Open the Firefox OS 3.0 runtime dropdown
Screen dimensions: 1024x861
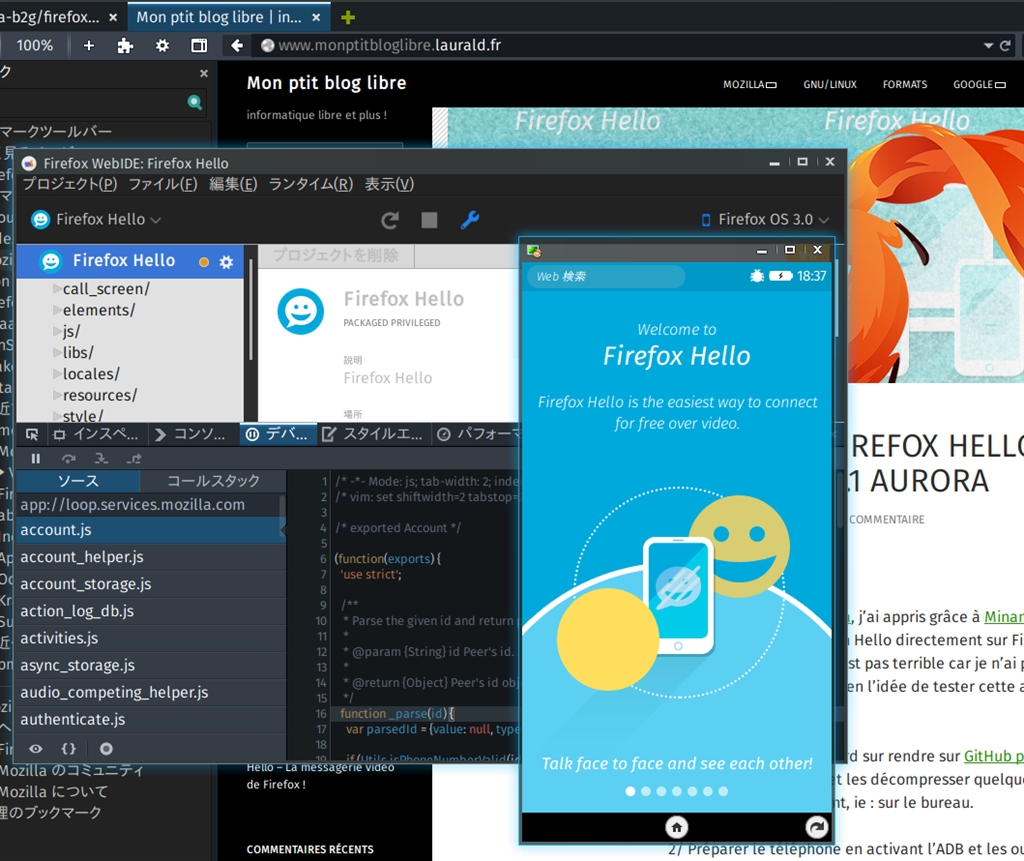(765, 219)
